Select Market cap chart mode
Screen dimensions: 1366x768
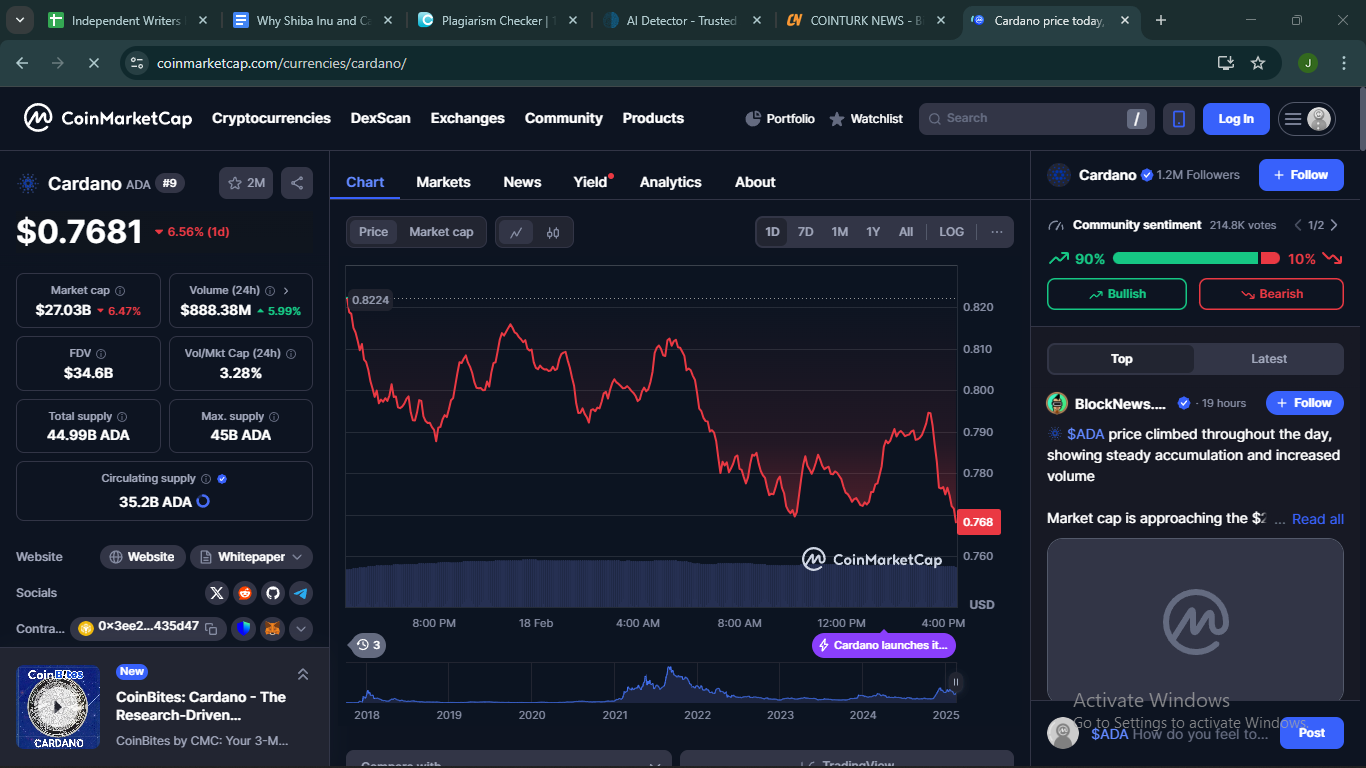pyautogui.click(x=441, y=232)
